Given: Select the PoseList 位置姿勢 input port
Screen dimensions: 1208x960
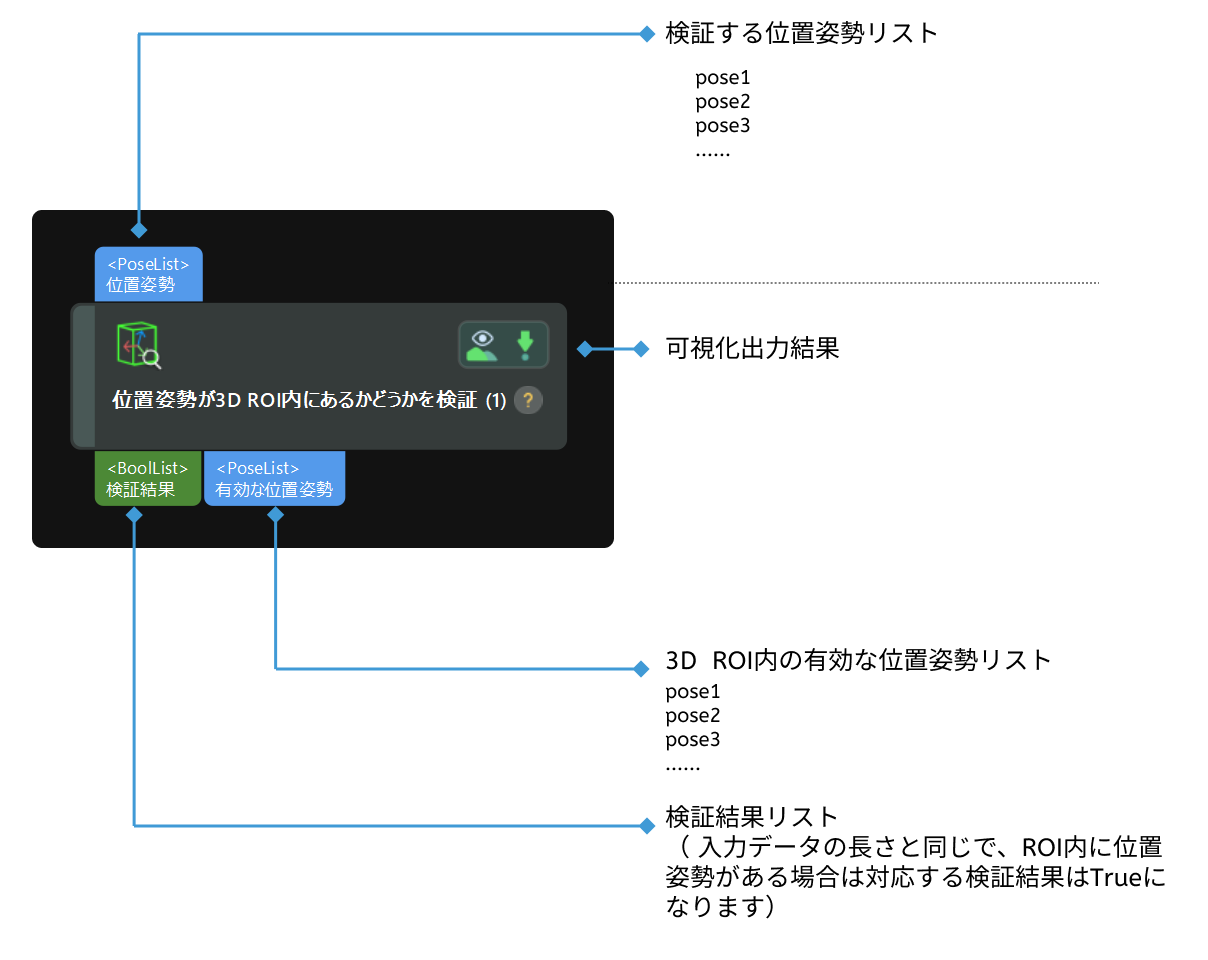Looking at the screenshot, I should click(x=149, y=274).
